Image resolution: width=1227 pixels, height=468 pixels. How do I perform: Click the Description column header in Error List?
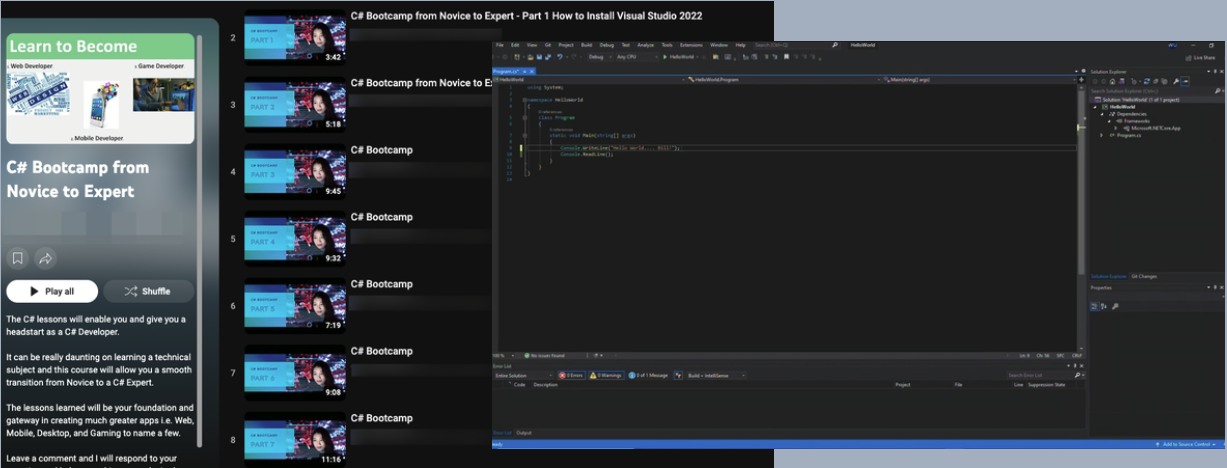click(545, 385)
